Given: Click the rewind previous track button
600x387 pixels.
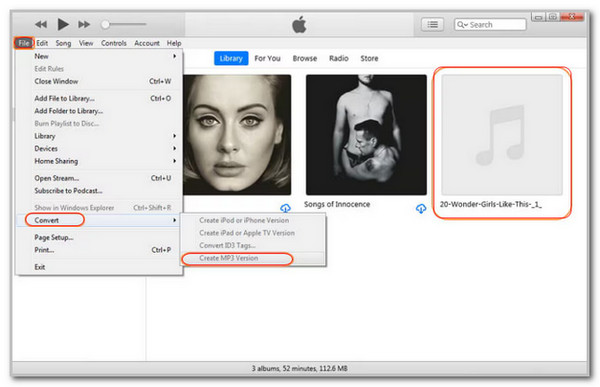Looking at the screenshot, I should pyautogui.click(x=41, y=24).
